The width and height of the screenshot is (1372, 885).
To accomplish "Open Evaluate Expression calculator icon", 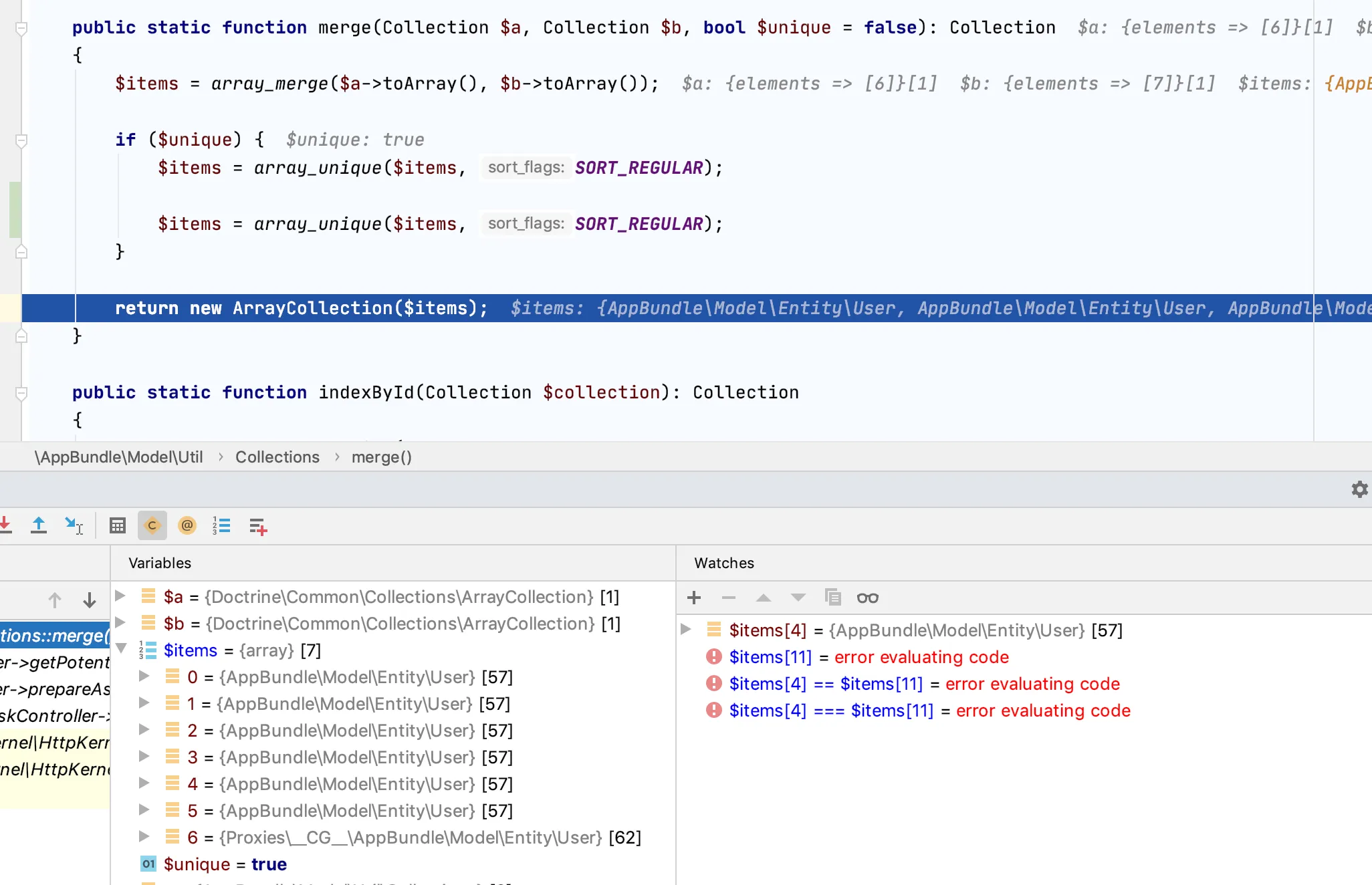I will [118, 526].
